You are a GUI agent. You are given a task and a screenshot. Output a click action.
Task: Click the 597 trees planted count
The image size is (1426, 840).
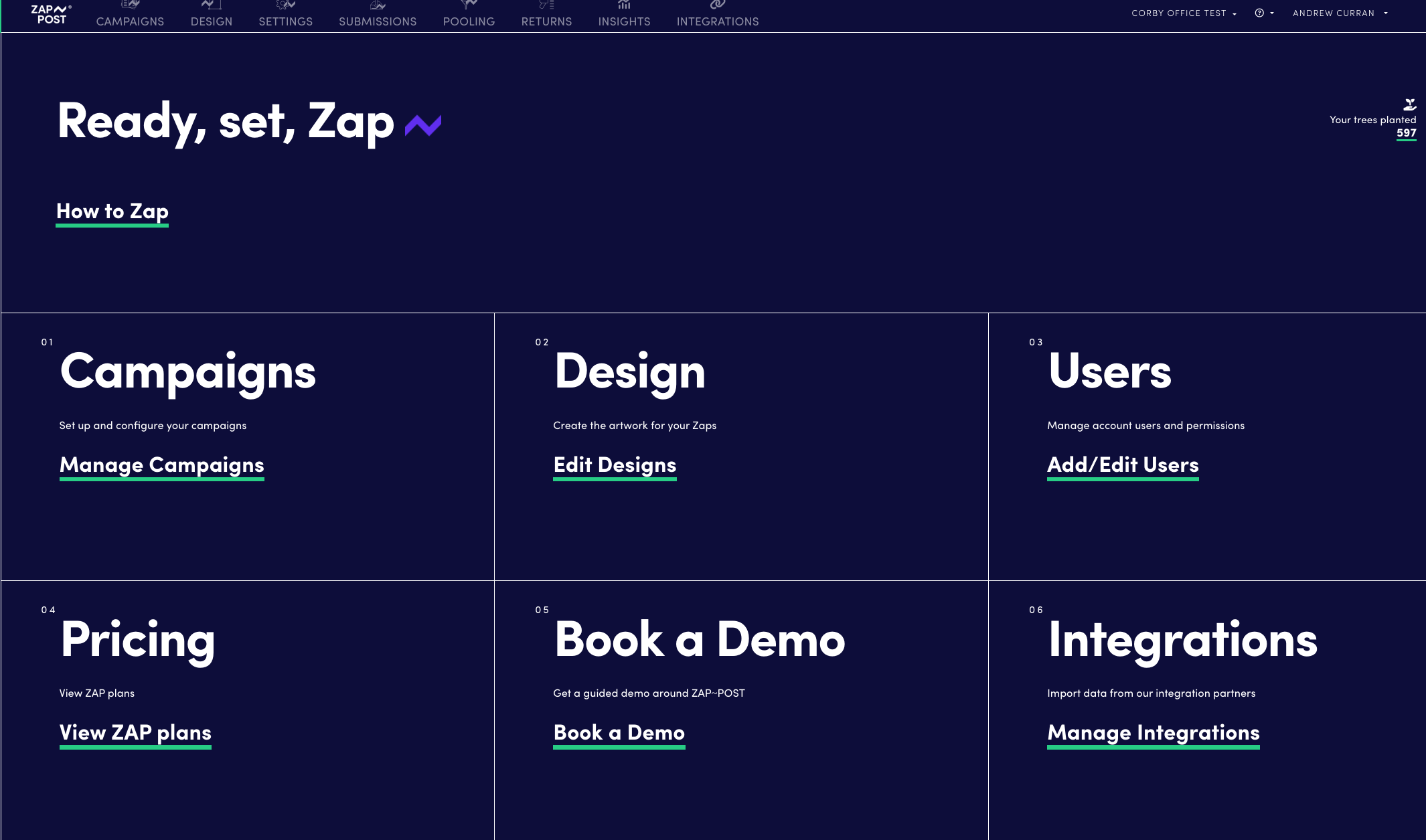[1406, 133]
